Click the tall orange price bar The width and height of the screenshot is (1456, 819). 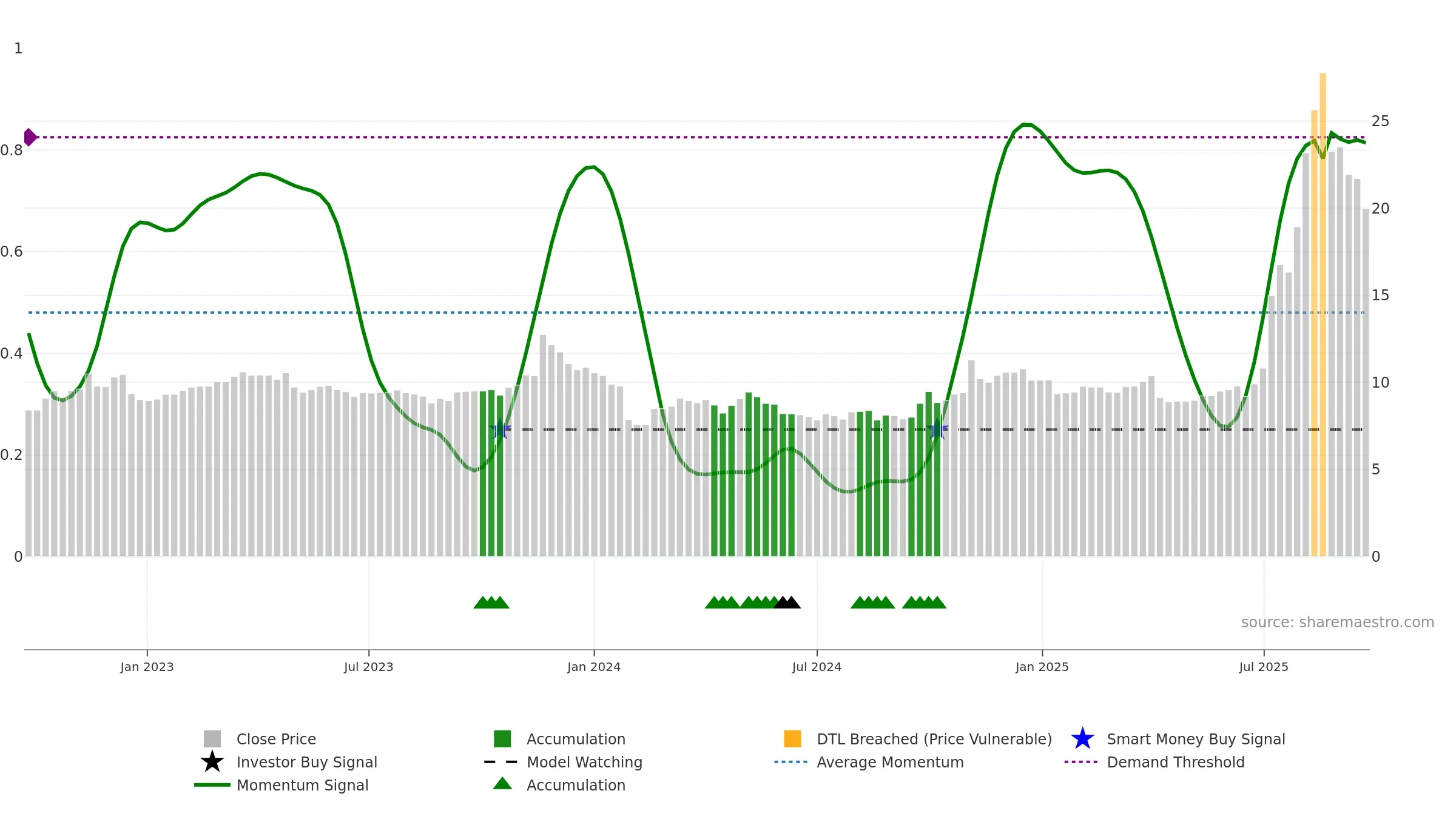(1323, 314)
